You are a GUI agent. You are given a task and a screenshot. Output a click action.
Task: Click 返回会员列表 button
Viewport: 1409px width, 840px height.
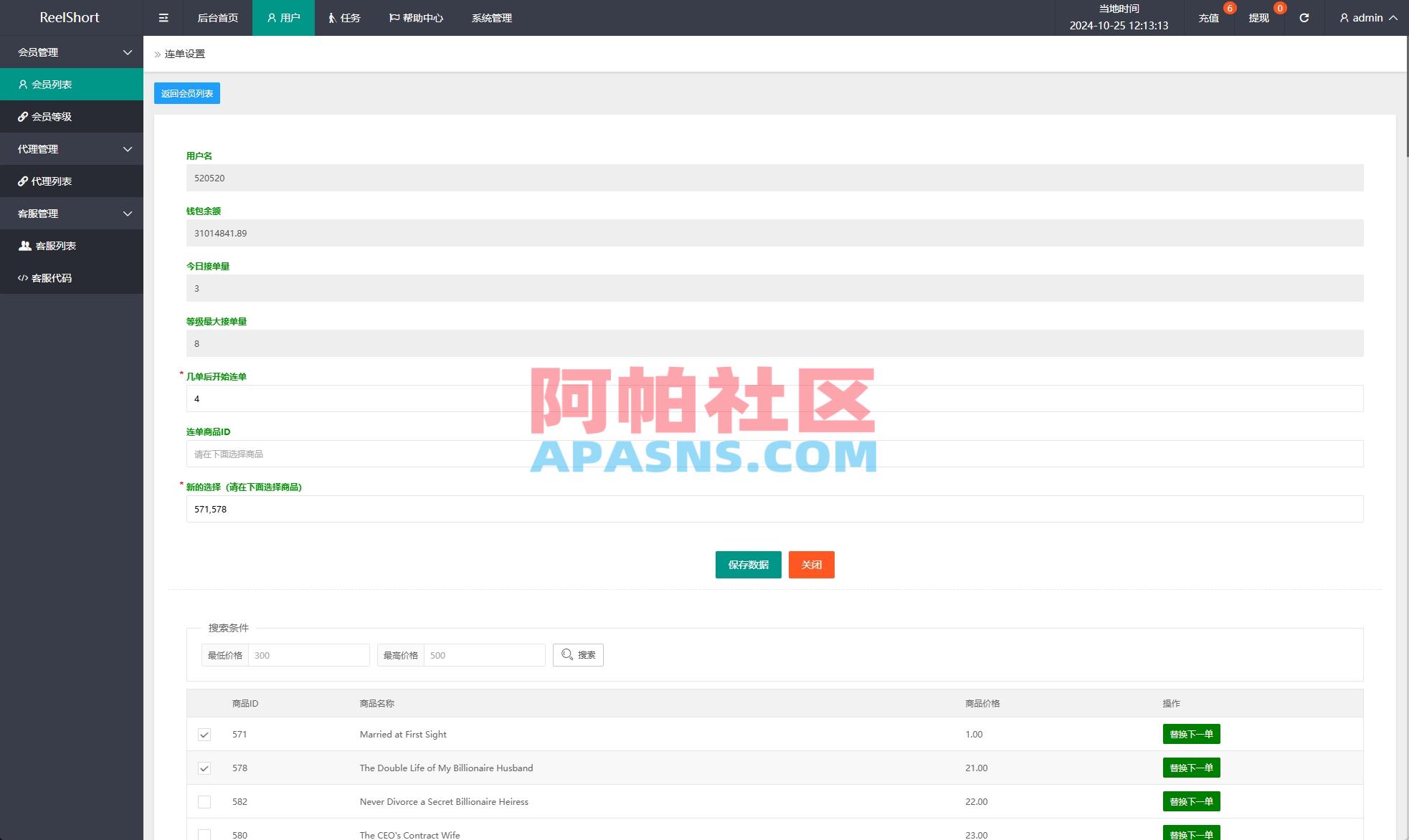tap(186, 92)
